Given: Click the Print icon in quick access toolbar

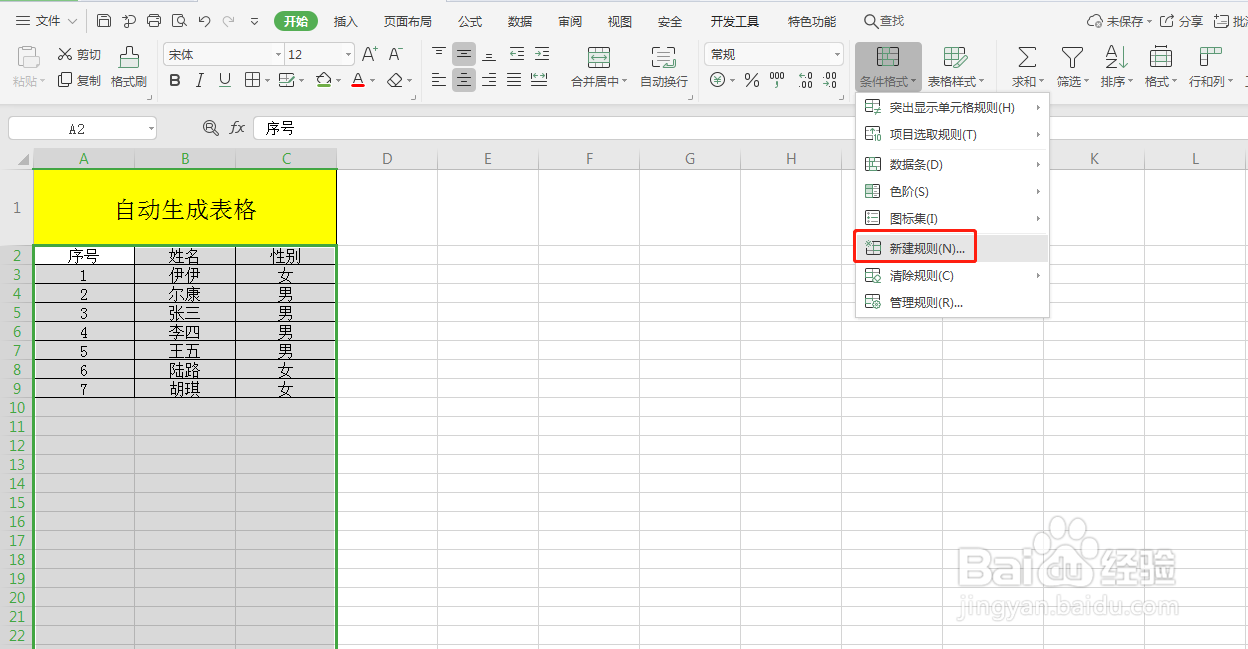Looking at the screenshot, I should click(154, 21).
